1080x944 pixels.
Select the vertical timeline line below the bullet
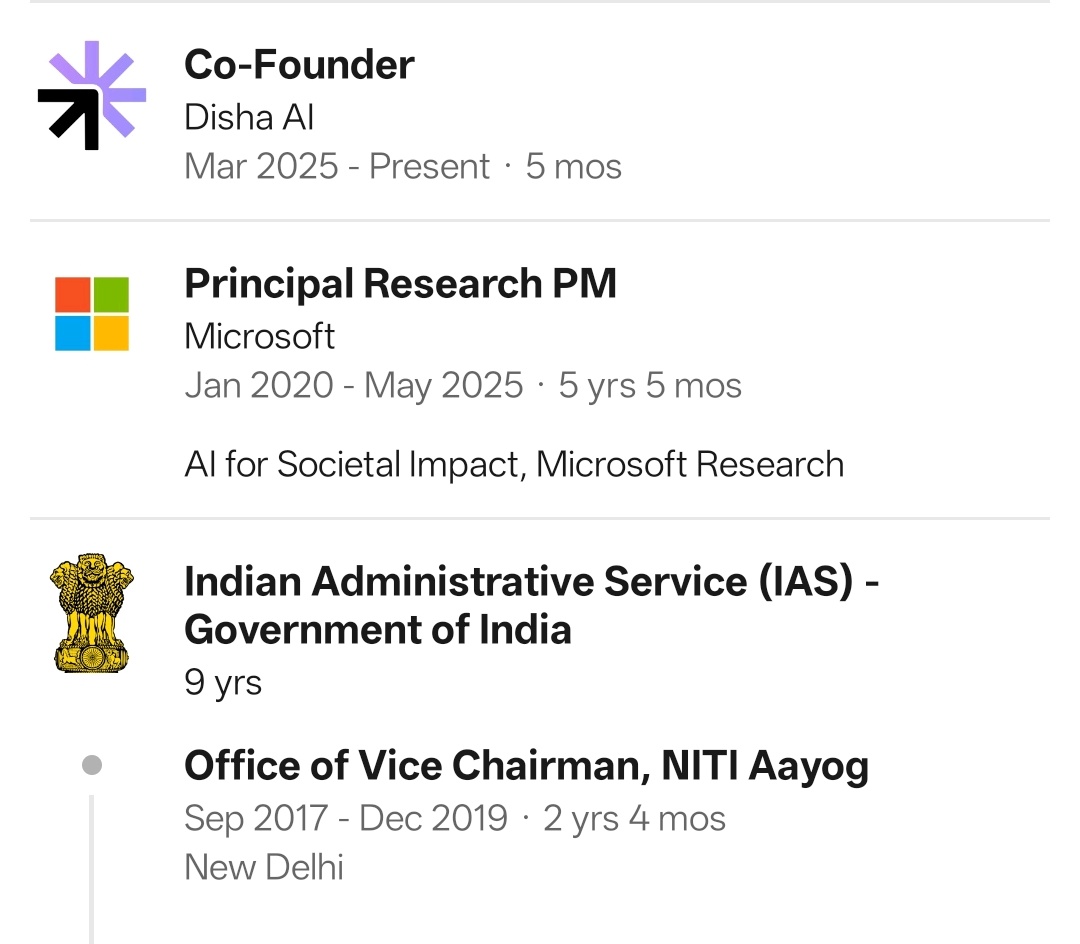(91, 869)
